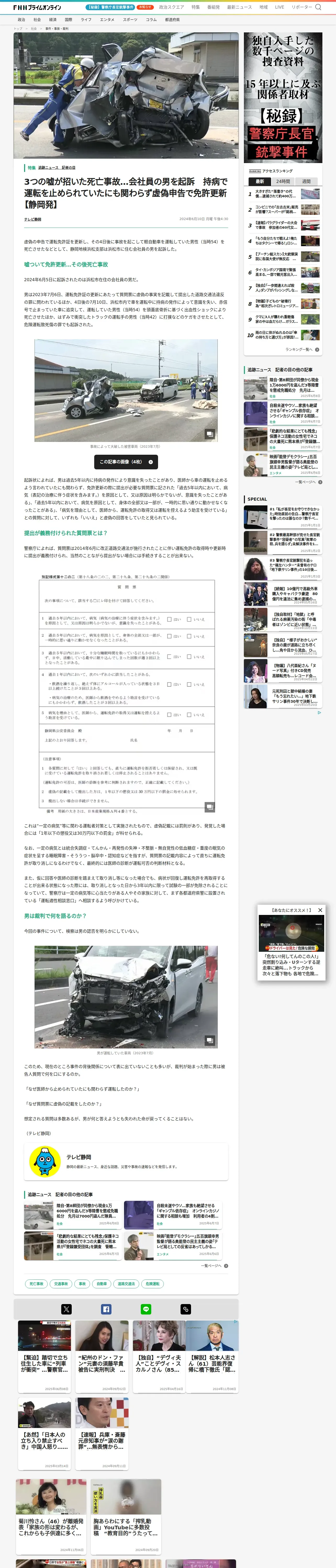
Task: Open SPECIAL 八代亜紀さん article
Action: (x=282, y=671)
